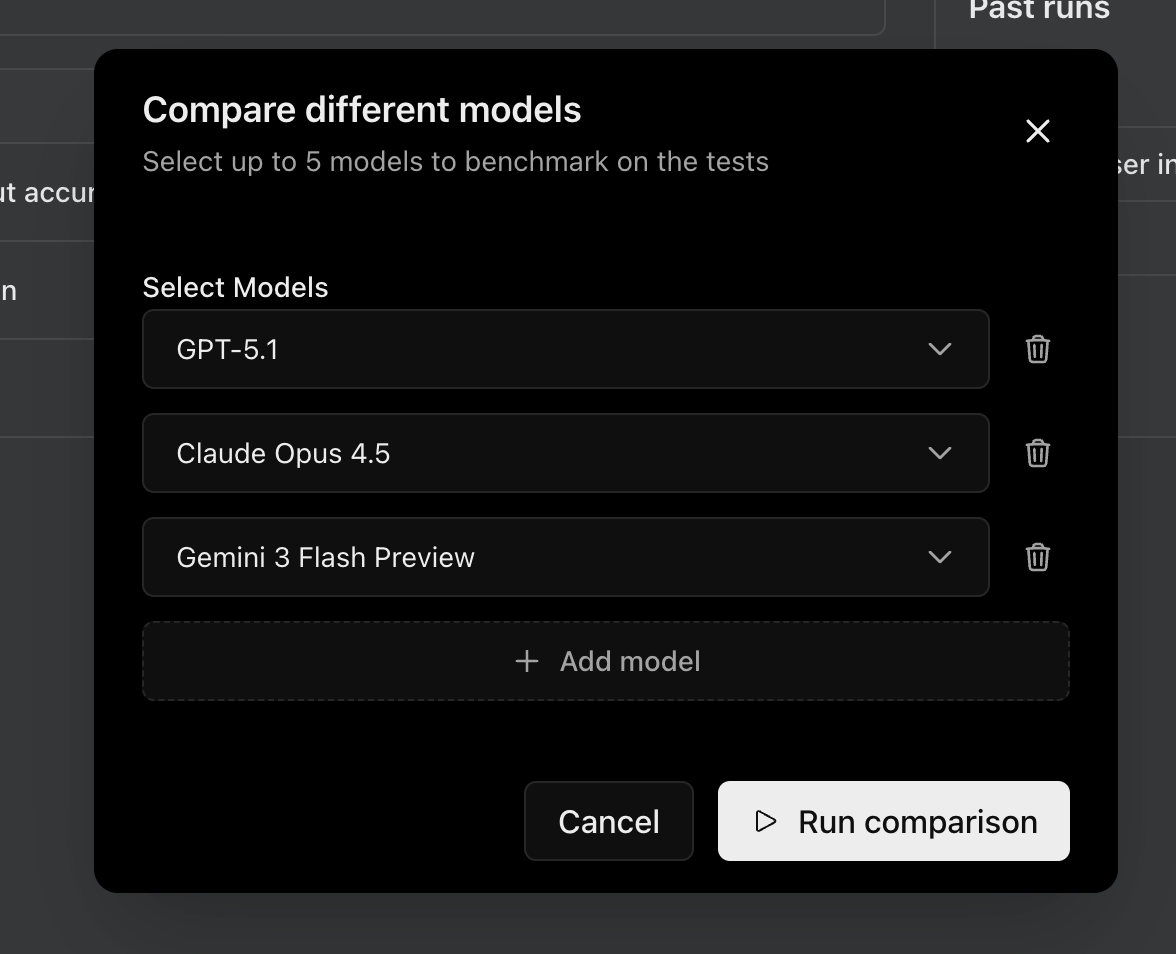The image size is (1176, 954).
Task: Click the Past runs heading
Action: click(x=1038, y=12)
